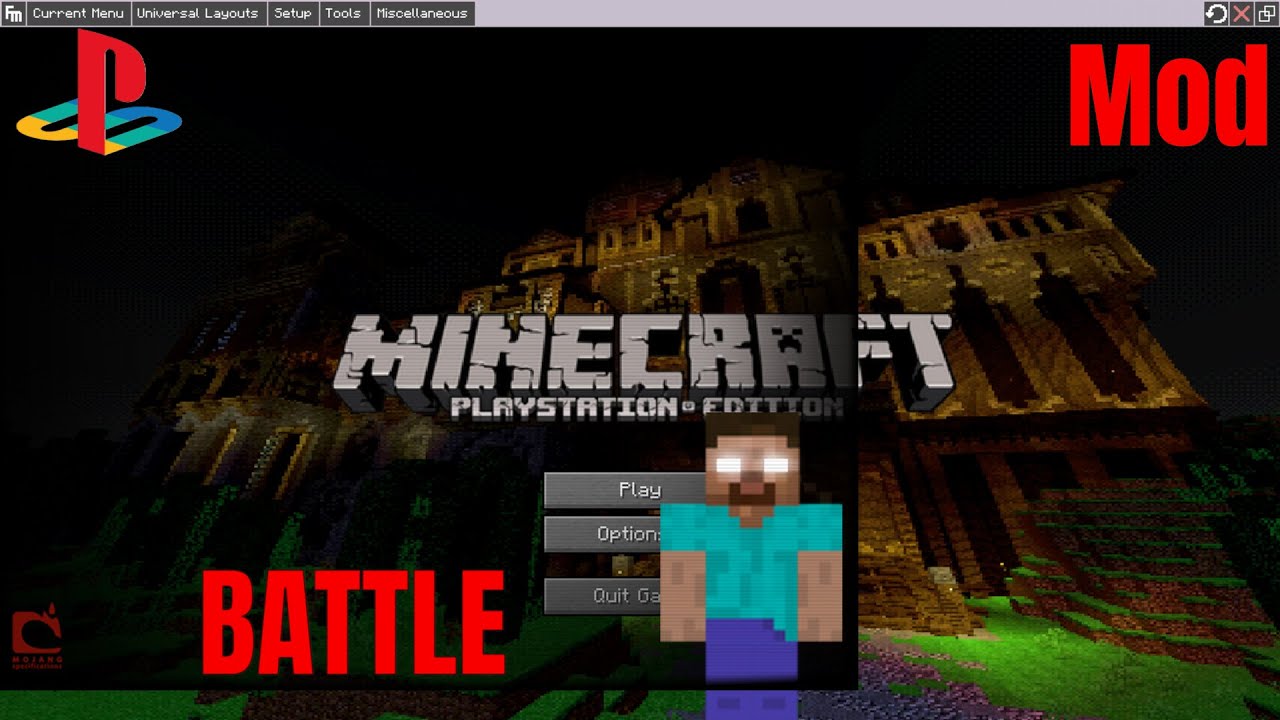Click the PlayStation logo
Screen dimensions: 1280x720
coord(99,92)
